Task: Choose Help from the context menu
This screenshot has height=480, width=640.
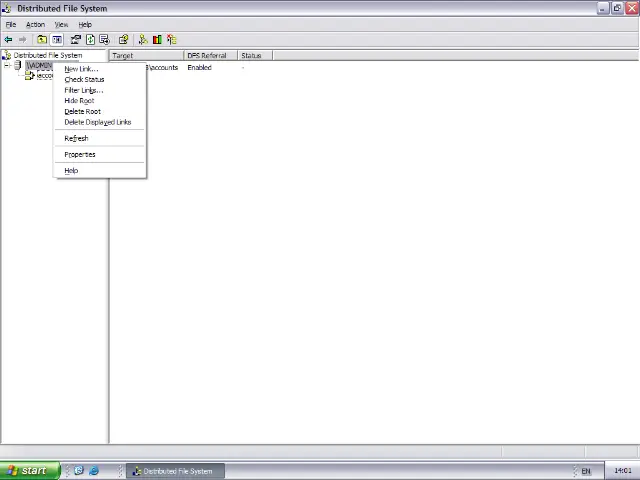Action: point(100,171)
